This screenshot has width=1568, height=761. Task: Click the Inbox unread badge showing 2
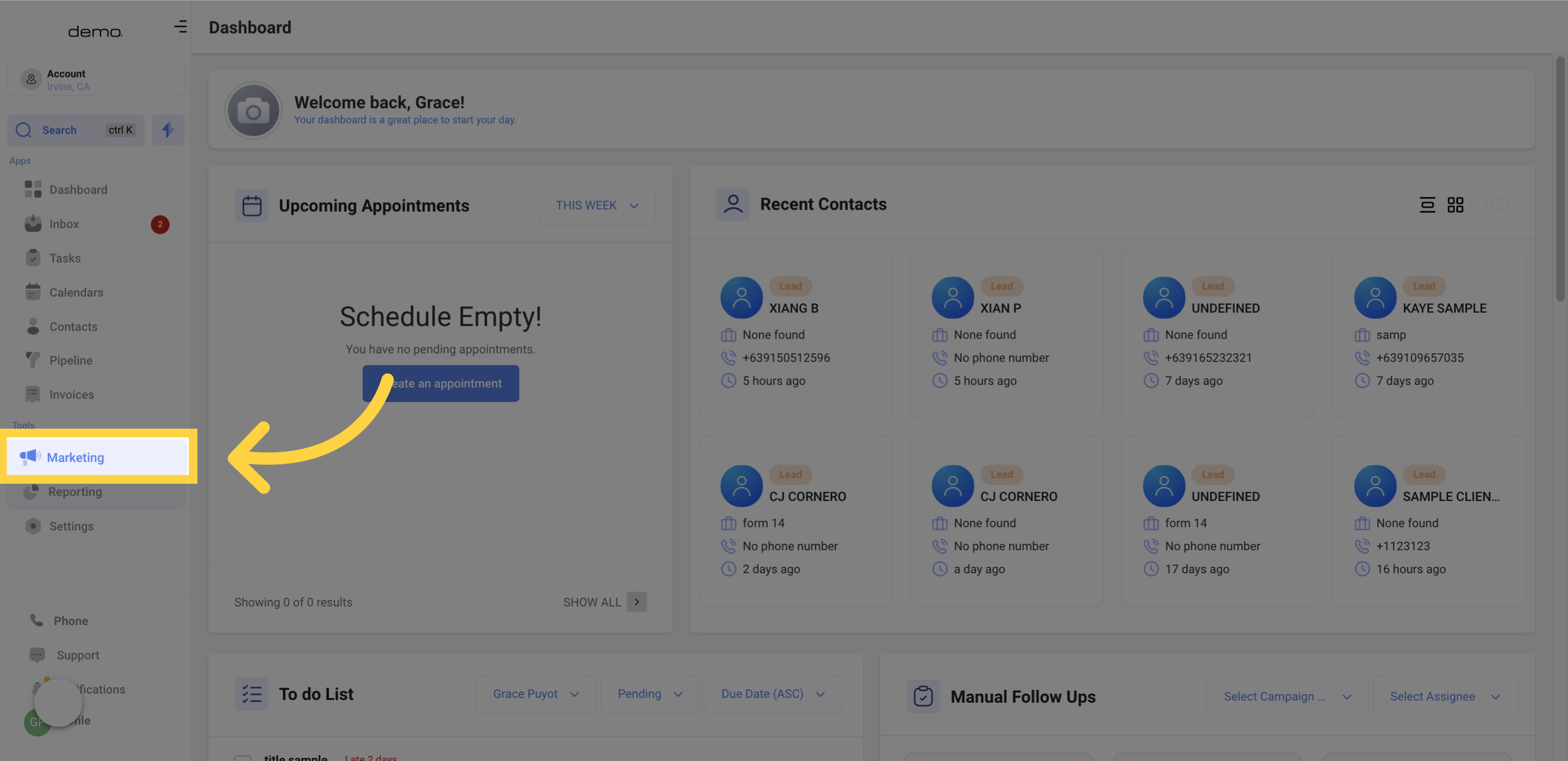(160, 224)
